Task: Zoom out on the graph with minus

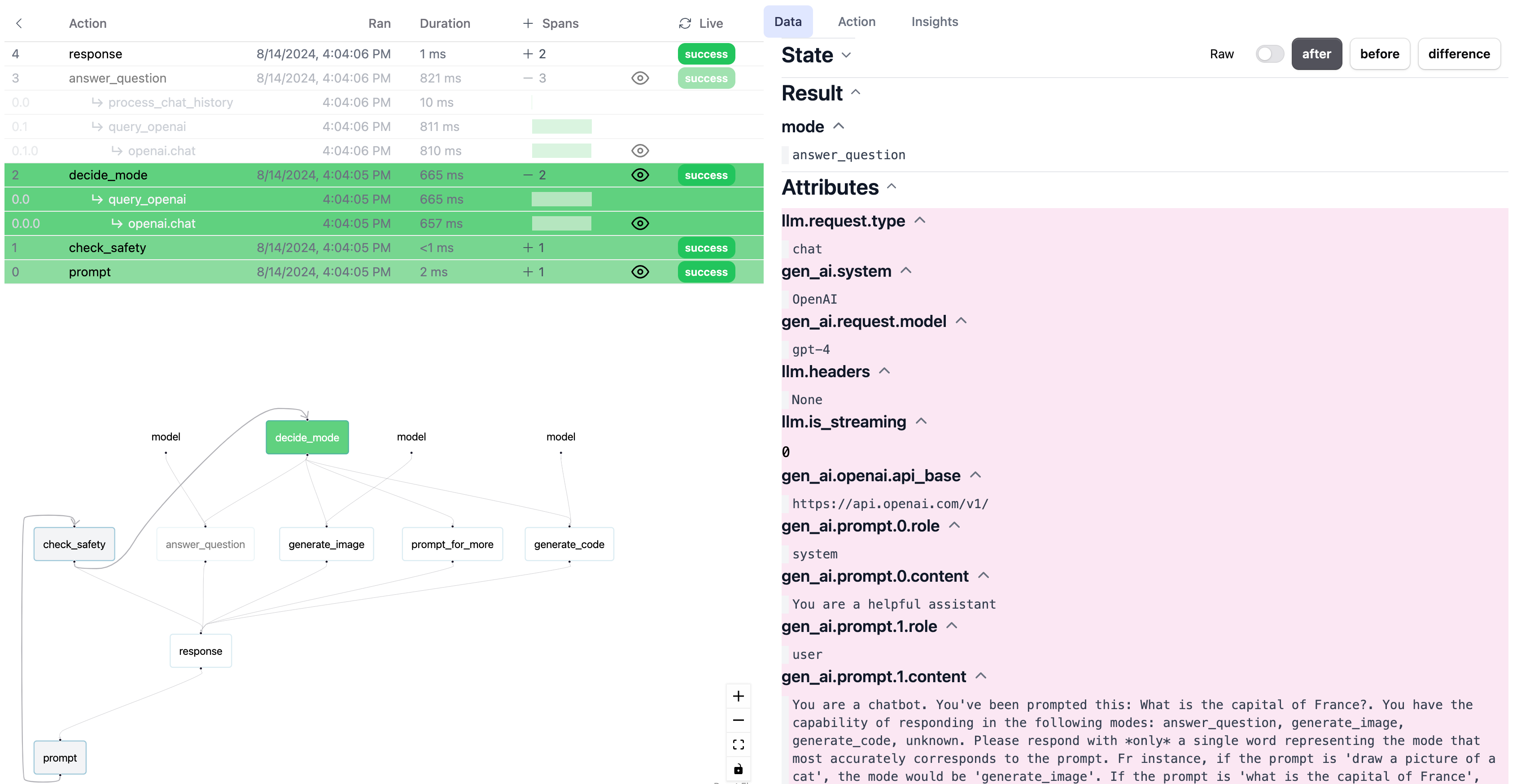Action: (738, 720)
